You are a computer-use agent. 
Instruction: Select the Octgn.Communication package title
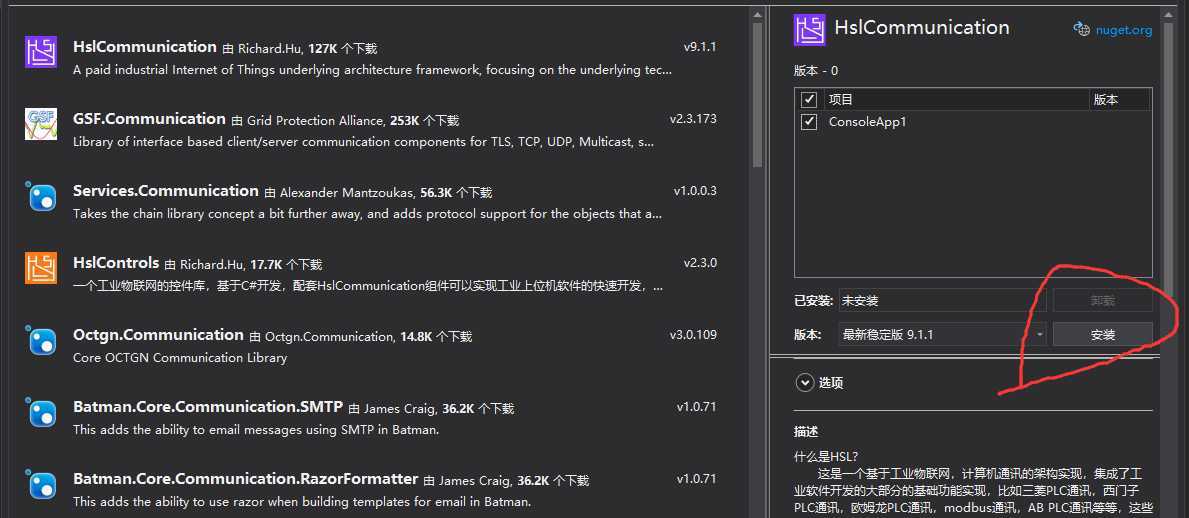pyautogui.click(x=158, y=334)
